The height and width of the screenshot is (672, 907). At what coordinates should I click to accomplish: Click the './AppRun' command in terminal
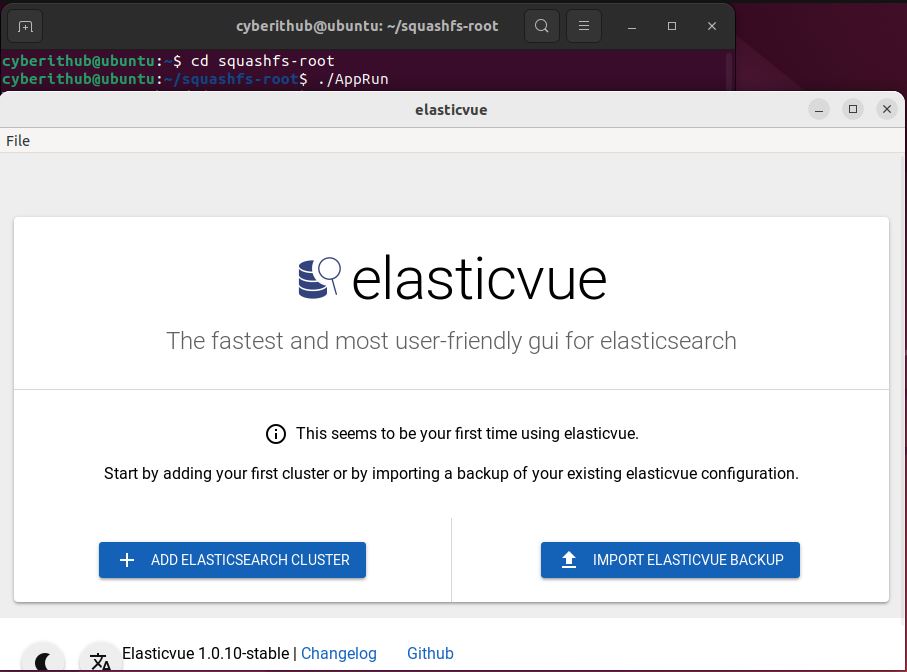pyautogui.click(x=353, y=79)
